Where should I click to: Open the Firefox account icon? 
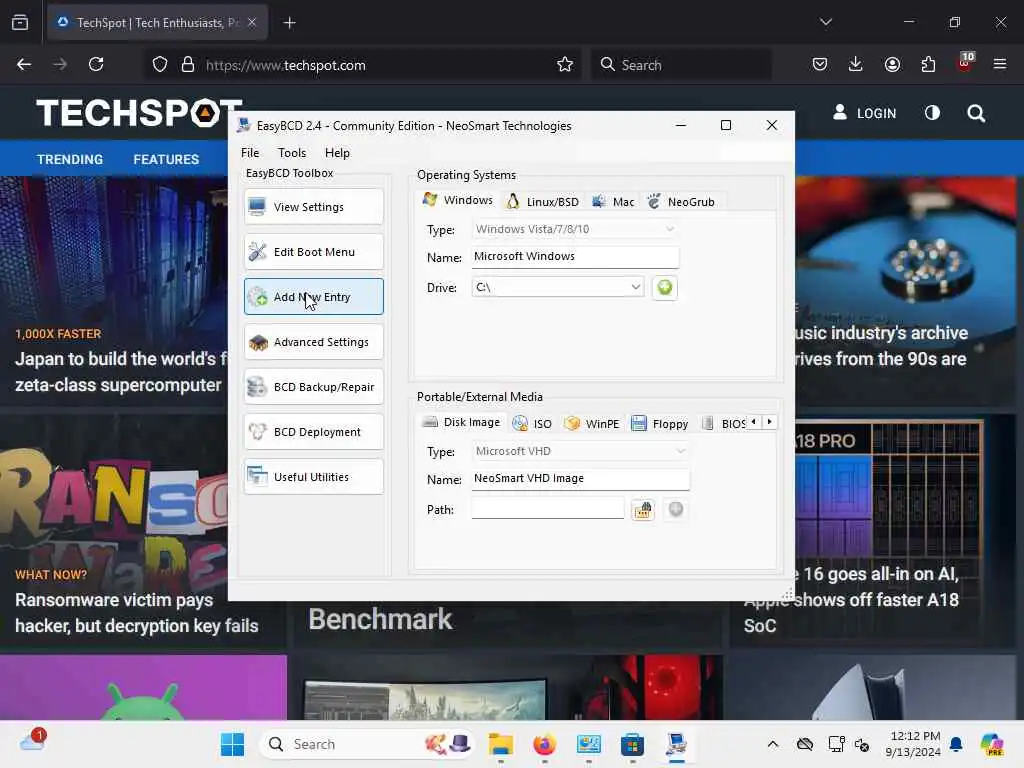point(892,64)
